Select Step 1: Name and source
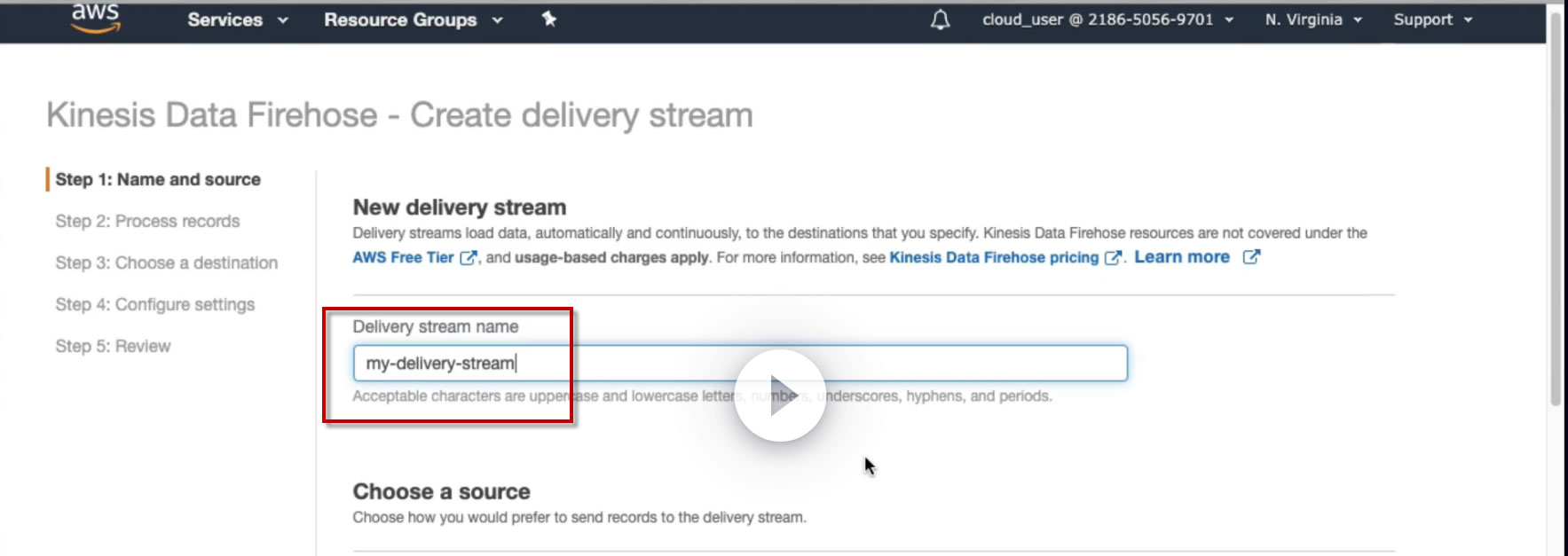The image size is (1568, 556). click(158, 179)
